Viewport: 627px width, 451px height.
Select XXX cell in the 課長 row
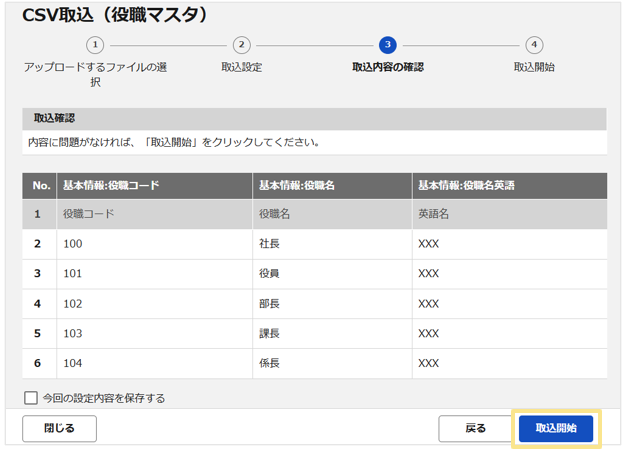pos(510,333)
